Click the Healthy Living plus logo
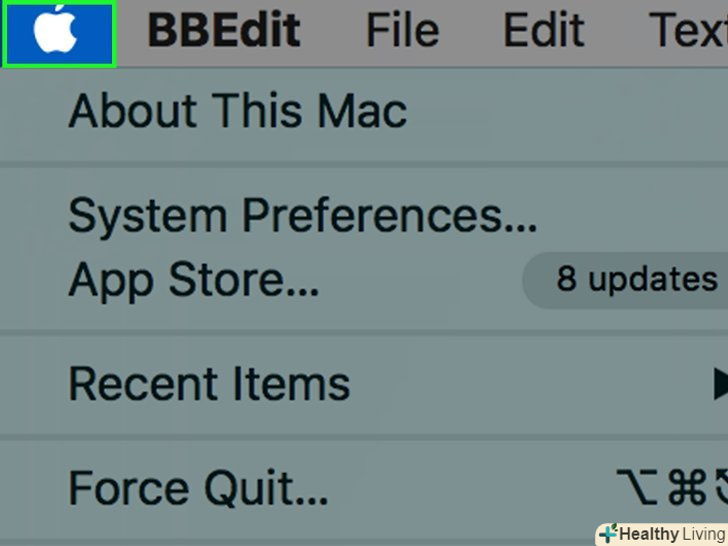 click(606, 534)
